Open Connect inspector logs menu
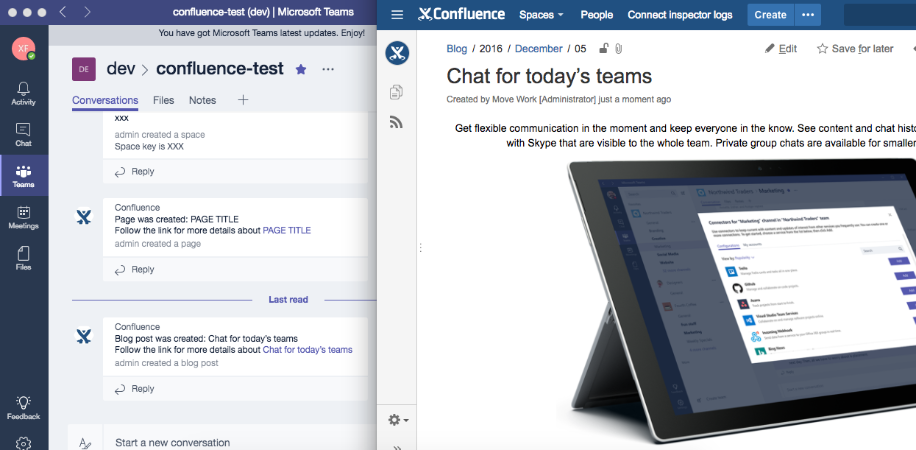916x450 pixels. point(680,15)
